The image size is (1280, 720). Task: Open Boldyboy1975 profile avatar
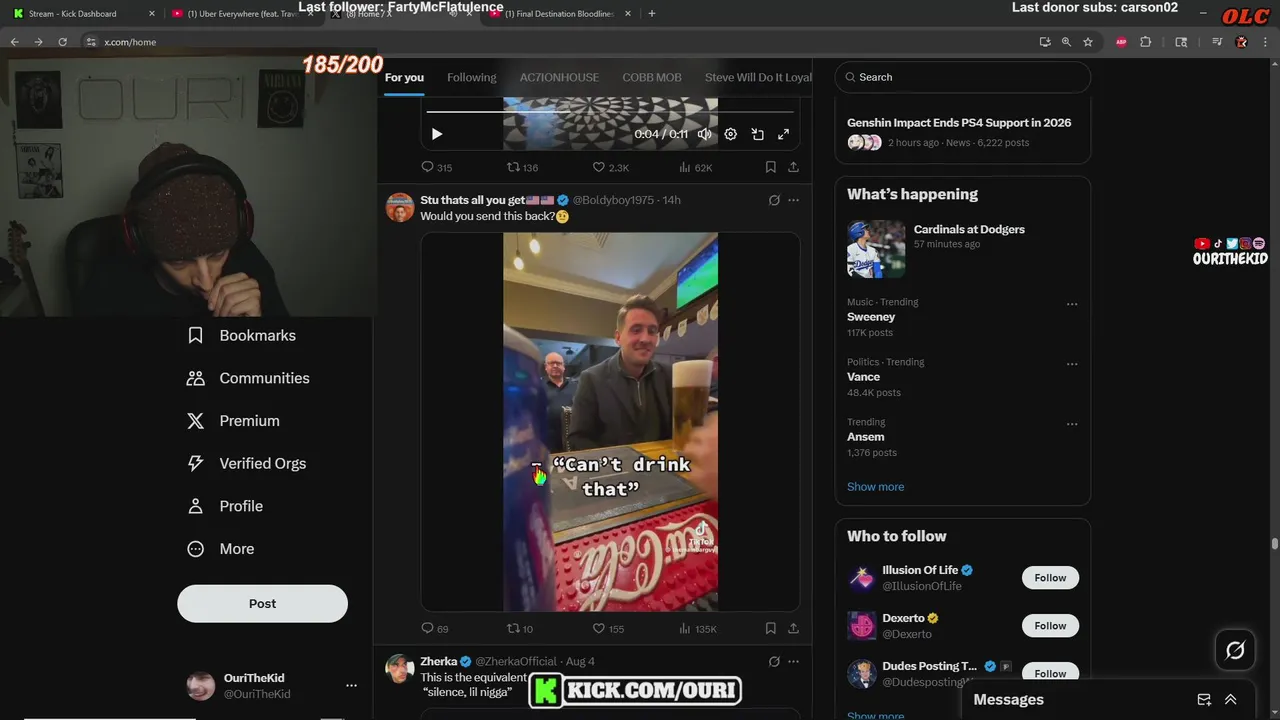click(x=400, y=207)
